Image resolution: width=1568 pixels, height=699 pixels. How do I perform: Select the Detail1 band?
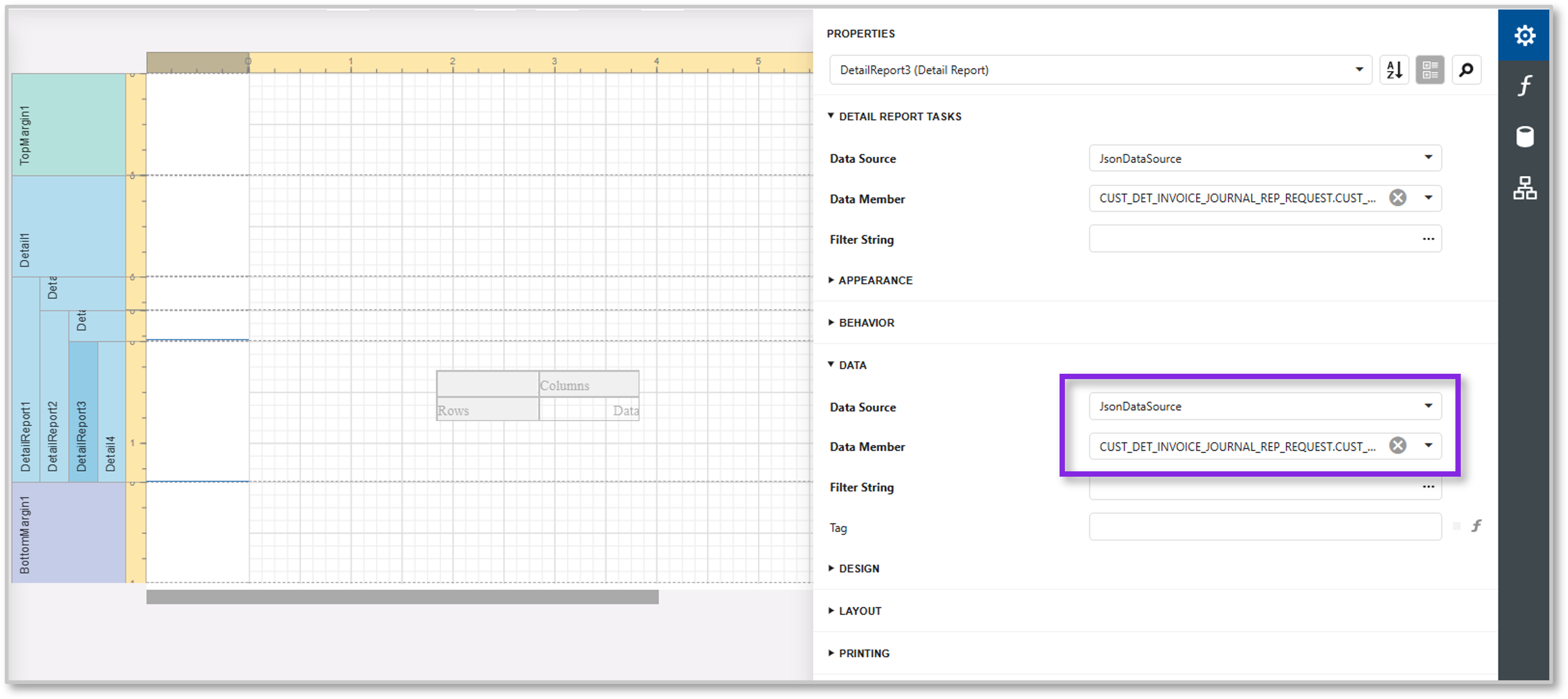[x=69, y=226]
